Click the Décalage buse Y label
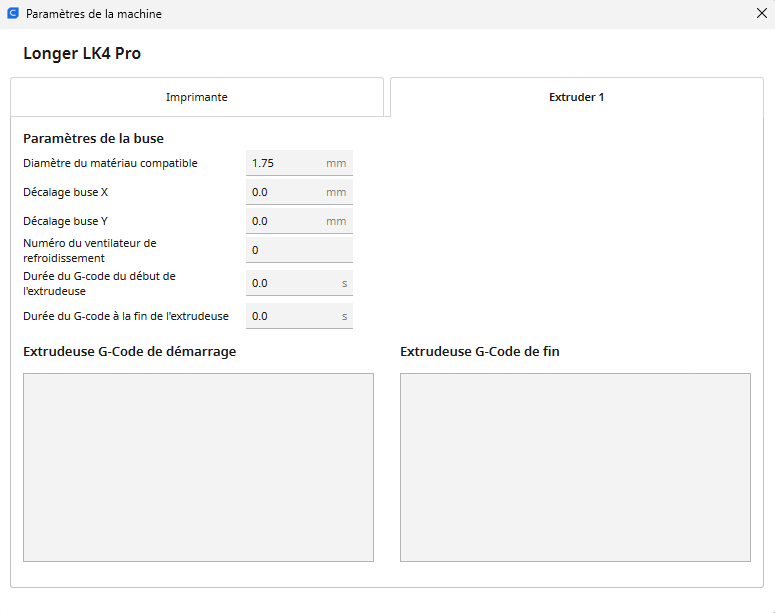Screen dimensions: 775x613 (x=65, y=221)
